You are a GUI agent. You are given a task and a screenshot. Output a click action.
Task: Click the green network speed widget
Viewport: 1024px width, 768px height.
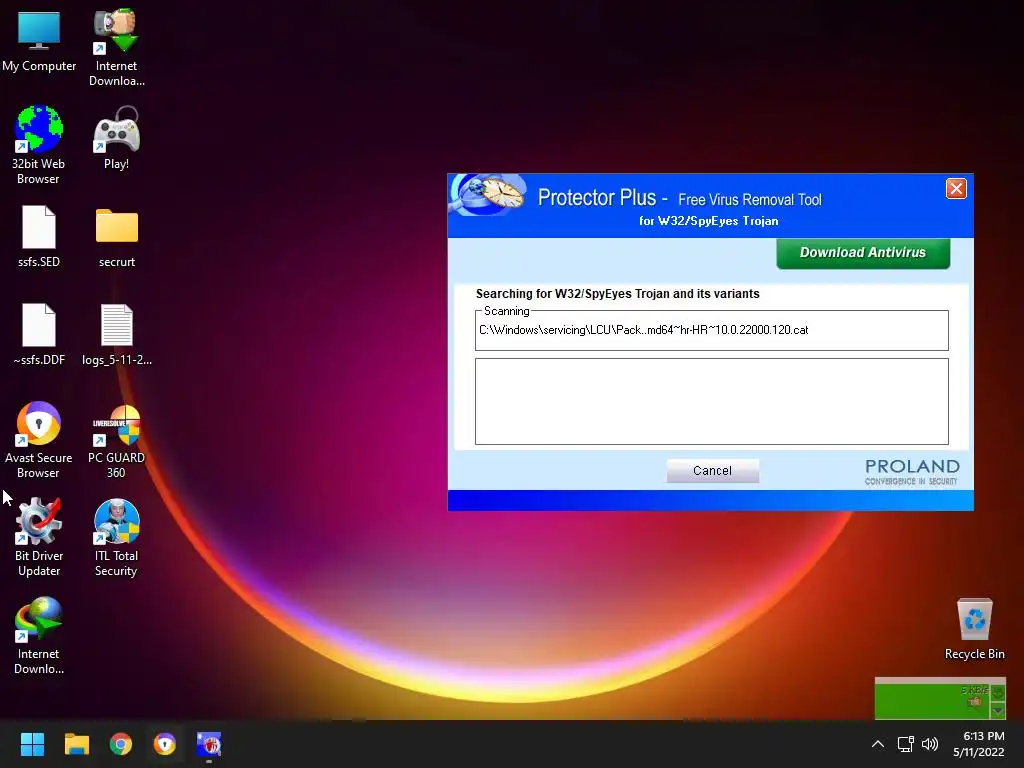click(x=940, y=698)
